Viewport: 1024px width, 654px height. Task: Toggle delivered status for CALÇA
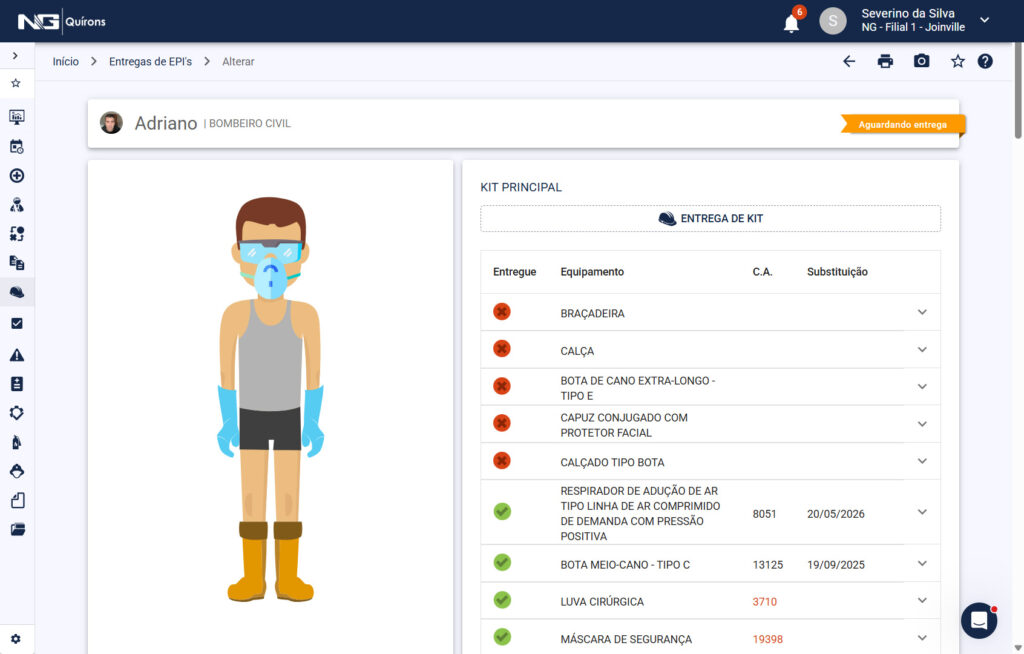[x=502, y=349]
